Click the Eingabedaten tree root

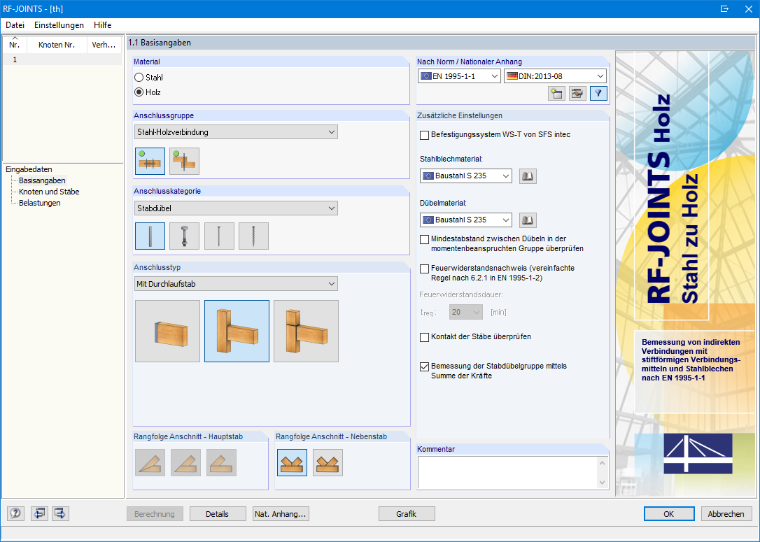[x=29, y=169]
